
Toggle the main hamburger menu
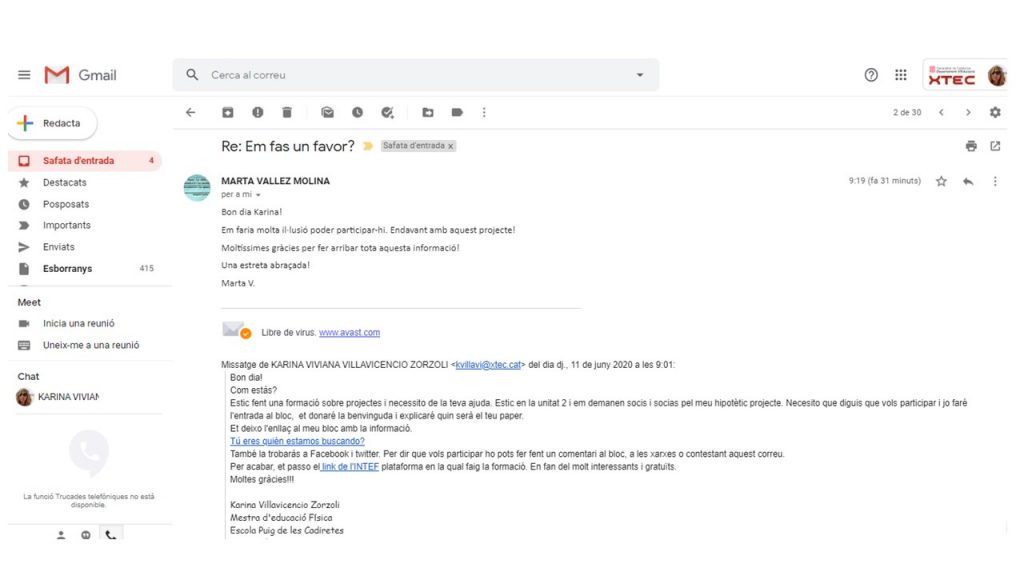click(x=24, y=75)
